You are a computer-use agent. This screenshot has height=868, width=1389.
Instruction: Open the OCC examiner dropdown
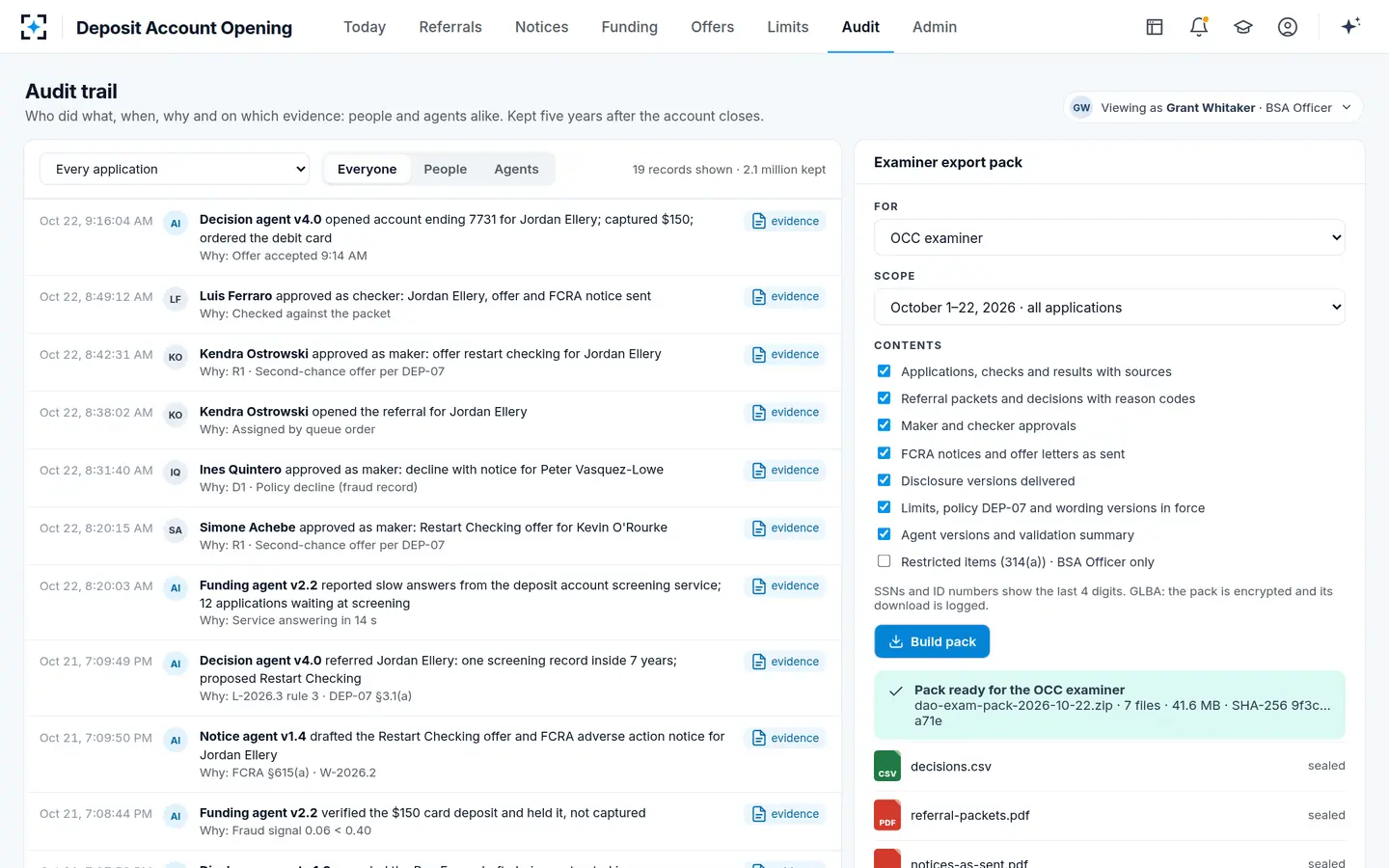point(1109,238)
